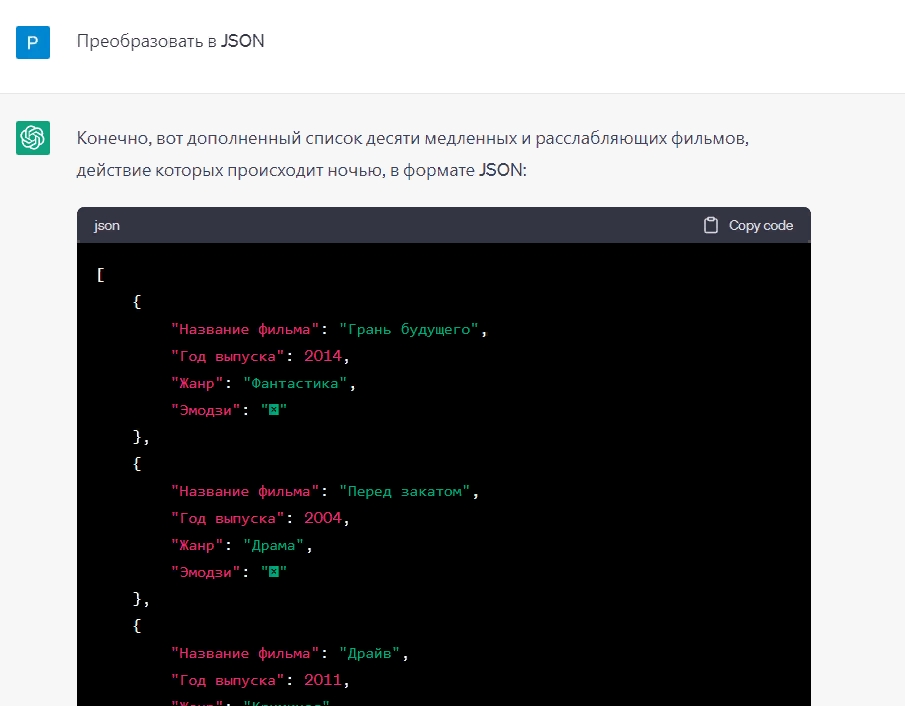
Task: Click the clipboard icon in code header
Action: (x=710, y=225)
